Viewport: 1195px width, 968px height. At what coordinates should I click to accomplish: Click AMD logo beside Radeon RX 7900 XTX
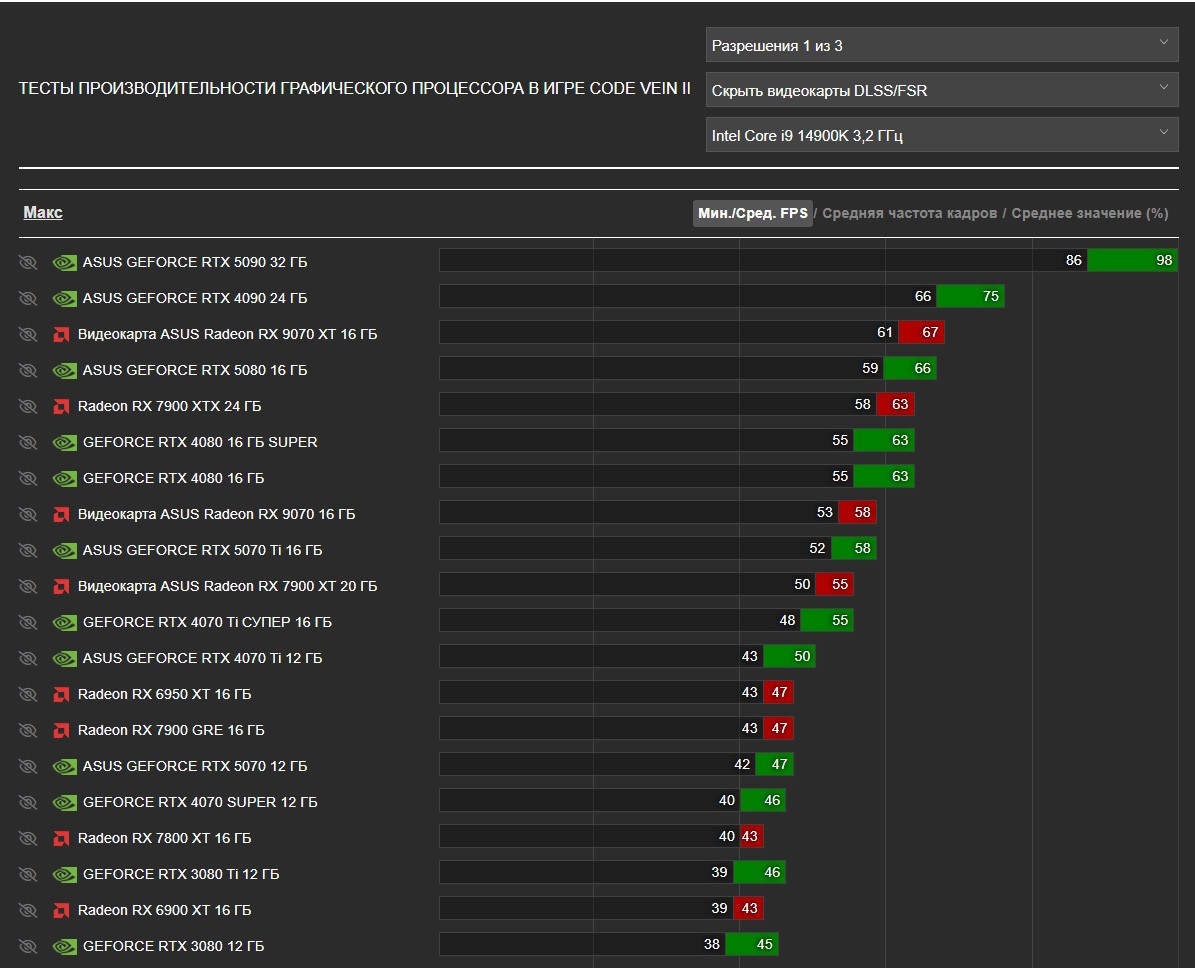coord(61,406)
